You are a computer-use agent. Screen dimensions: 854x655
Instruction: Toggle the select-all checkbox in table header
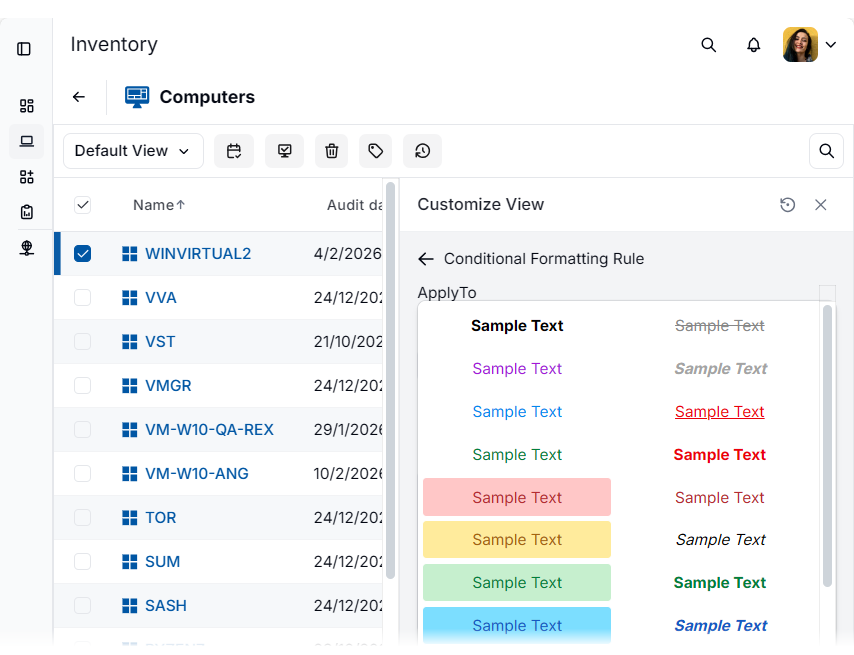tap(83, 205)
